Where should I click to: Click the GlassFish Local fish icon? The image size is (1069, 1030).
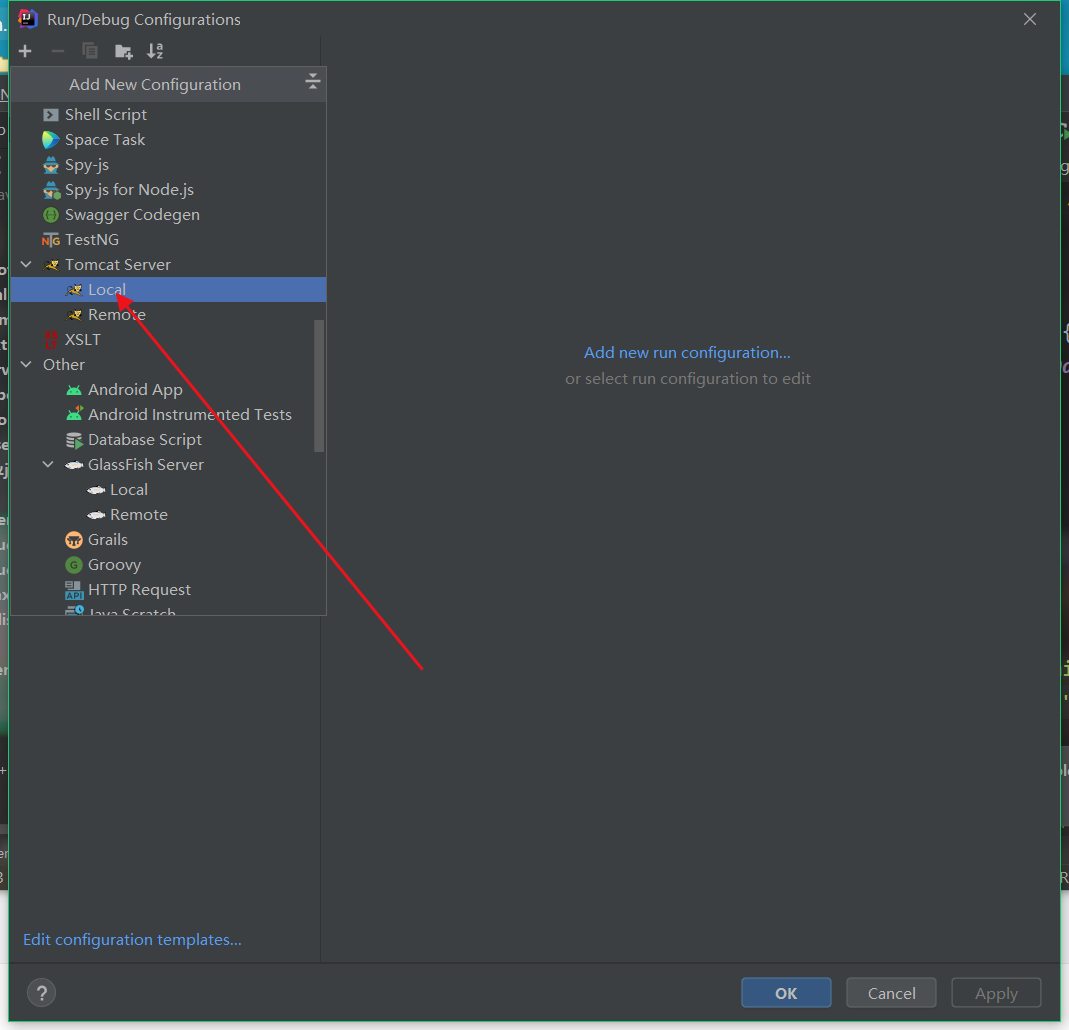coord(96,490)
